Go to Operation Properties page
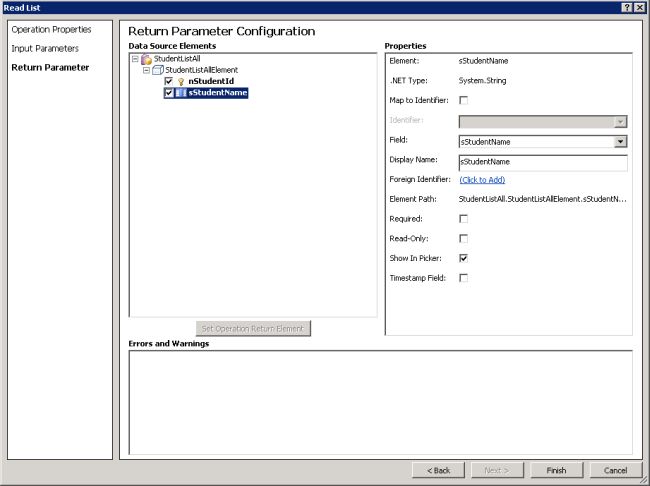This screenshot has height=486, width=650. click(x=51, y=29)
